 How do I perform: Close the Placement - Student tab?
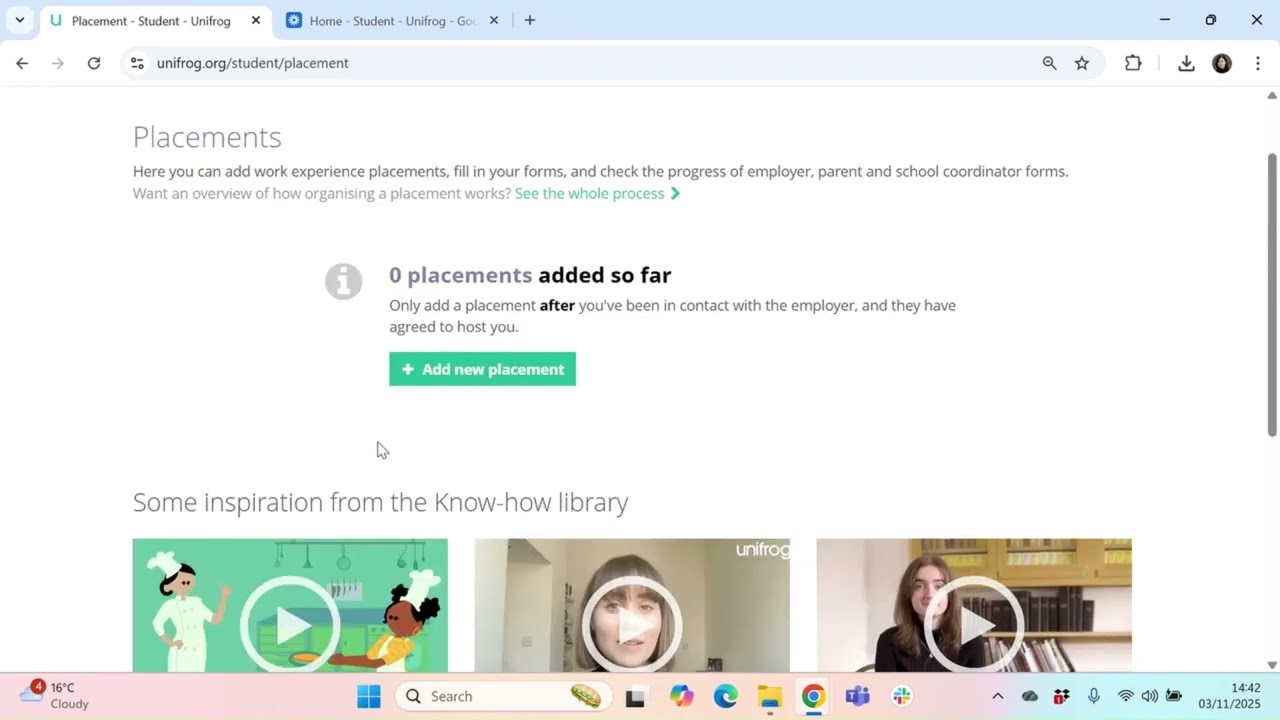(255, 20)
